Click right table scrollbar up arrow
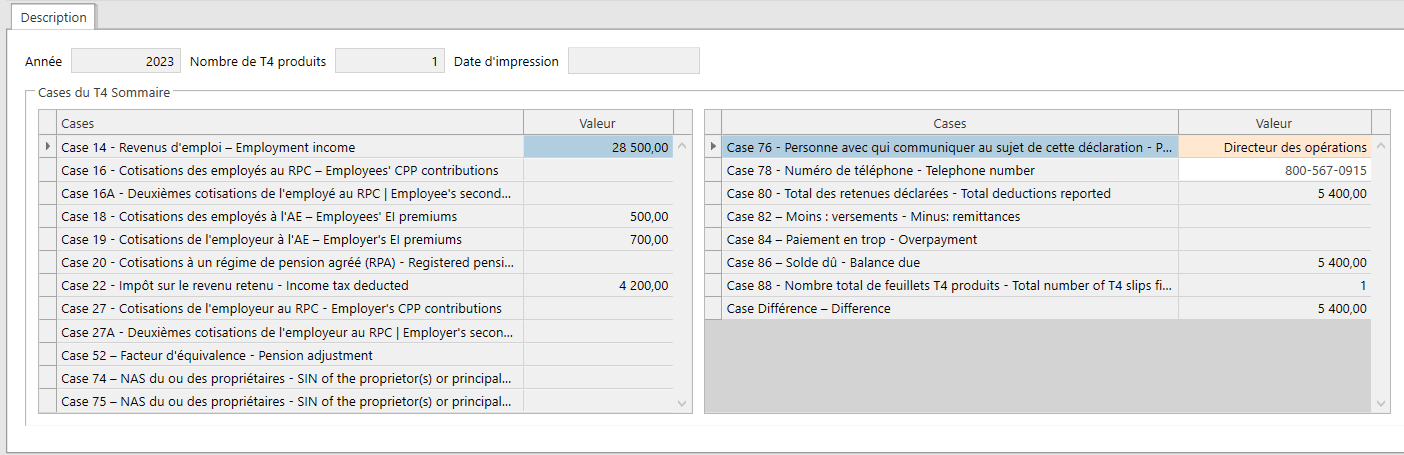 pos(1381,146)
